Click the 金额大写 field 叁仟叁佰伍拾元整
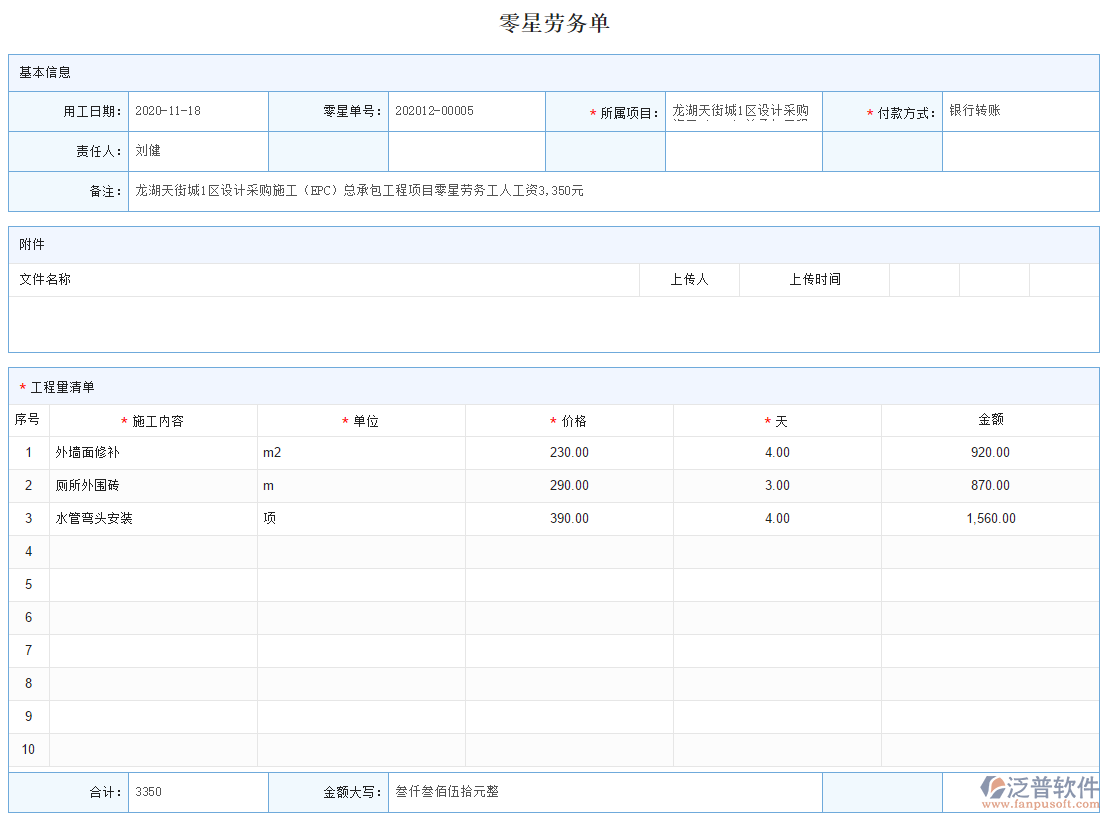 (604, 792)
